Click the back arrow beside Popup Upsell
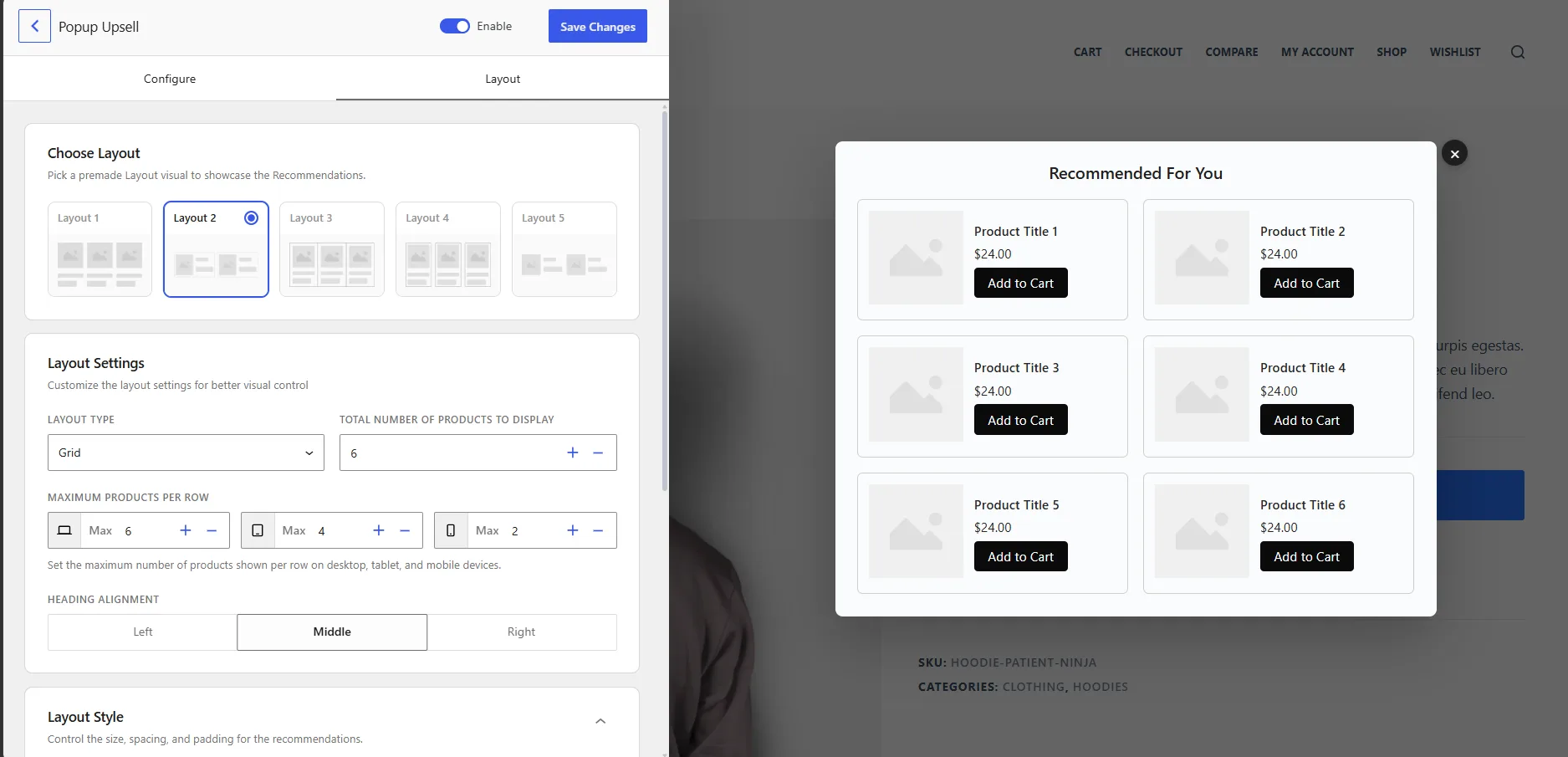 (x=34, y=26)
